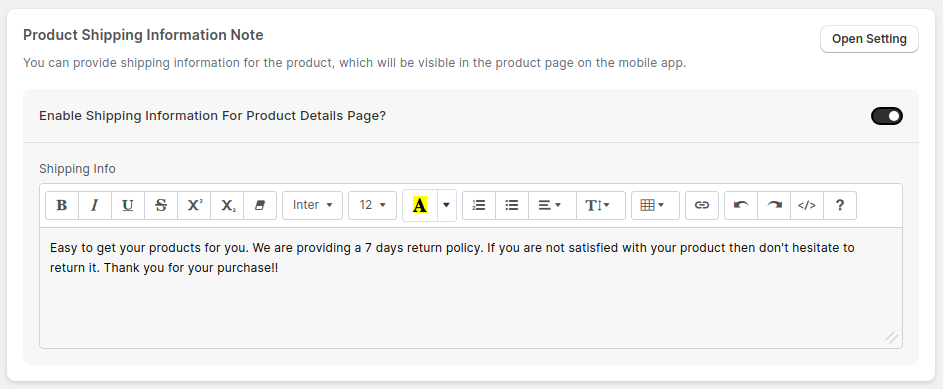Apply strikethrough formatting
943x389 pixels.
point(161,205)
